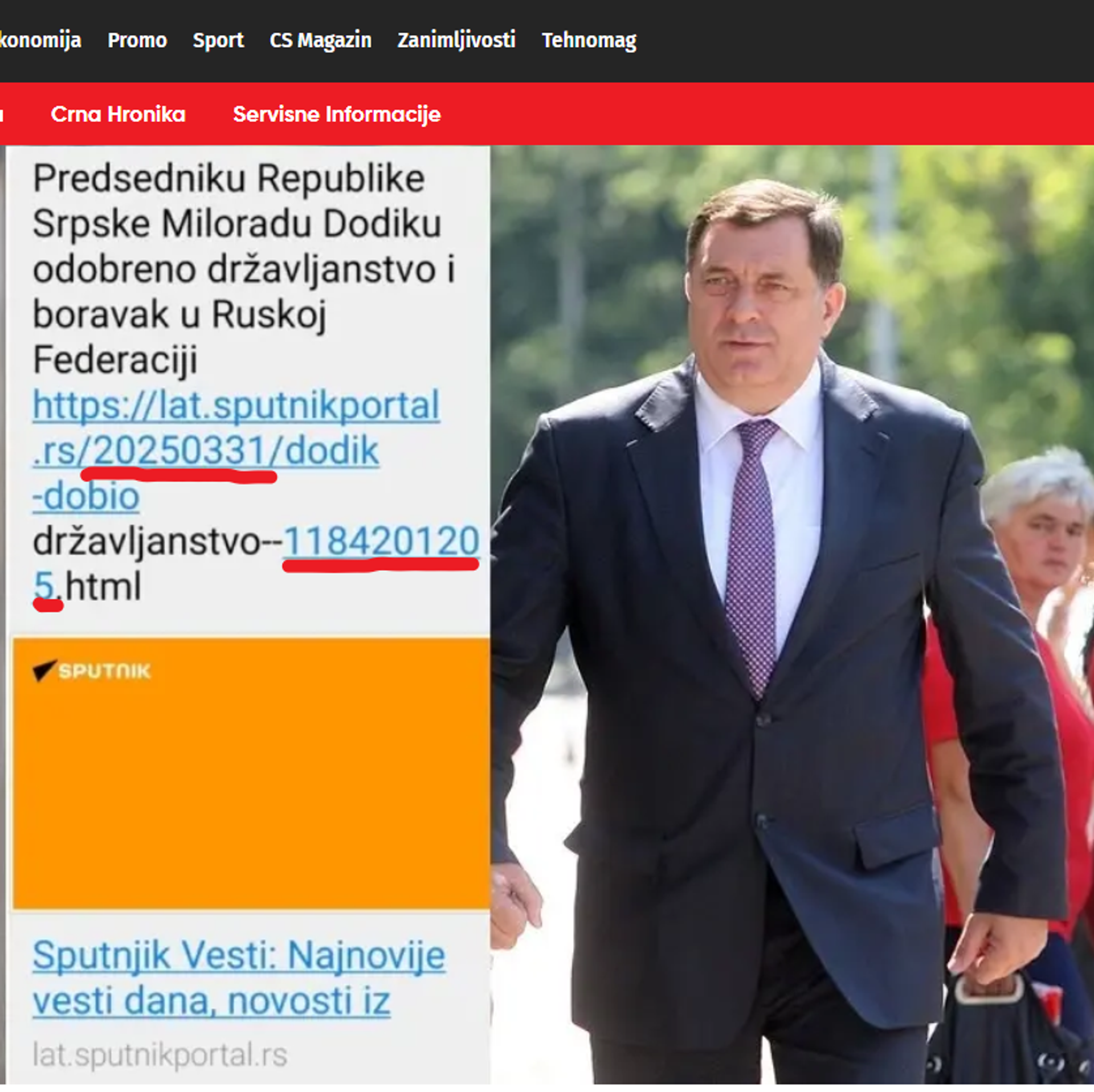
Task: Open the Promo menu item
Action: [x=137, y=40]
